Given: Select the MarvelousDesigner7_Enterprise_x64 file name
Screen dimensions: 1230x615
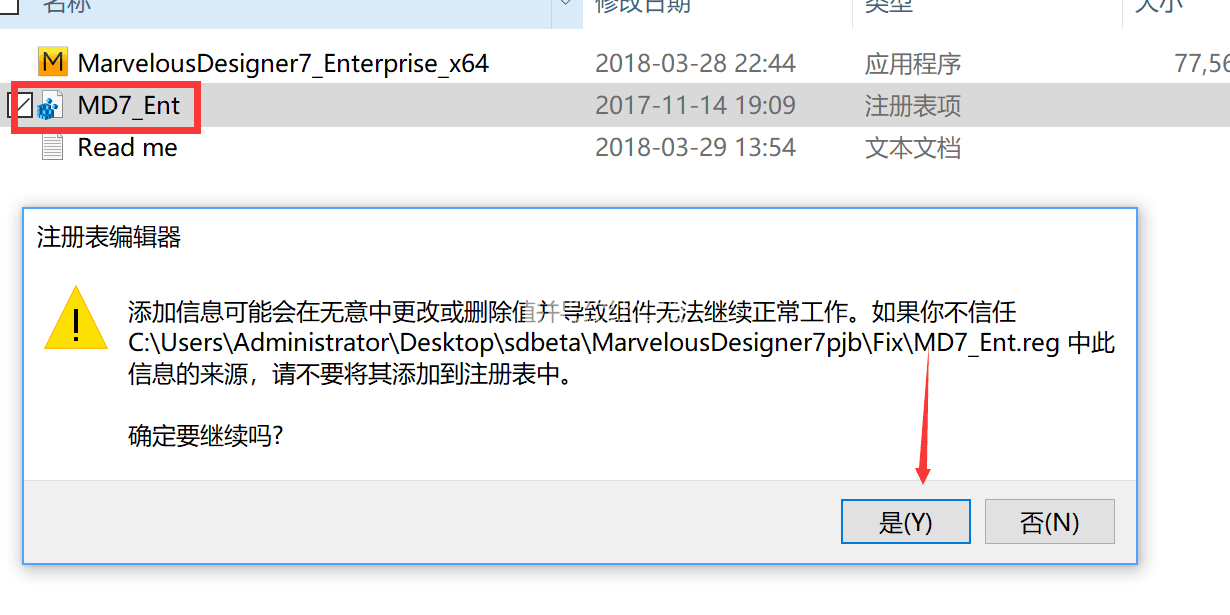Looking at the screenshot, I should point(283,64).
